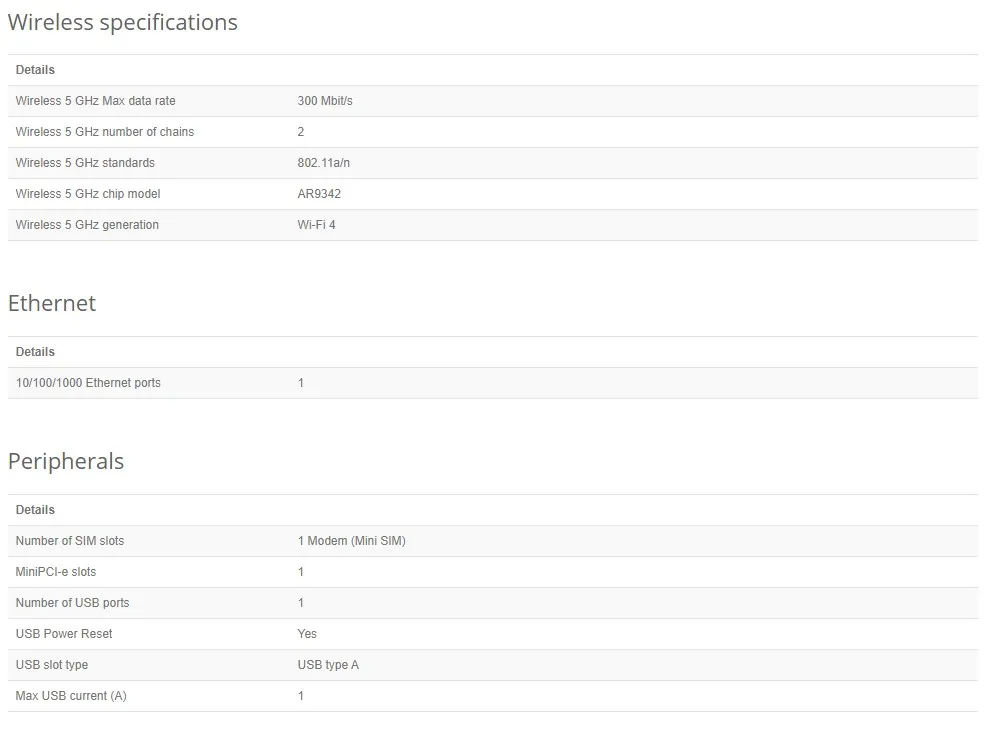Screen dimensions: 986x748
Task: Click the Wireless 5 GHz Max data rate label
Action: pyautogui.click(x=95, y=101)
